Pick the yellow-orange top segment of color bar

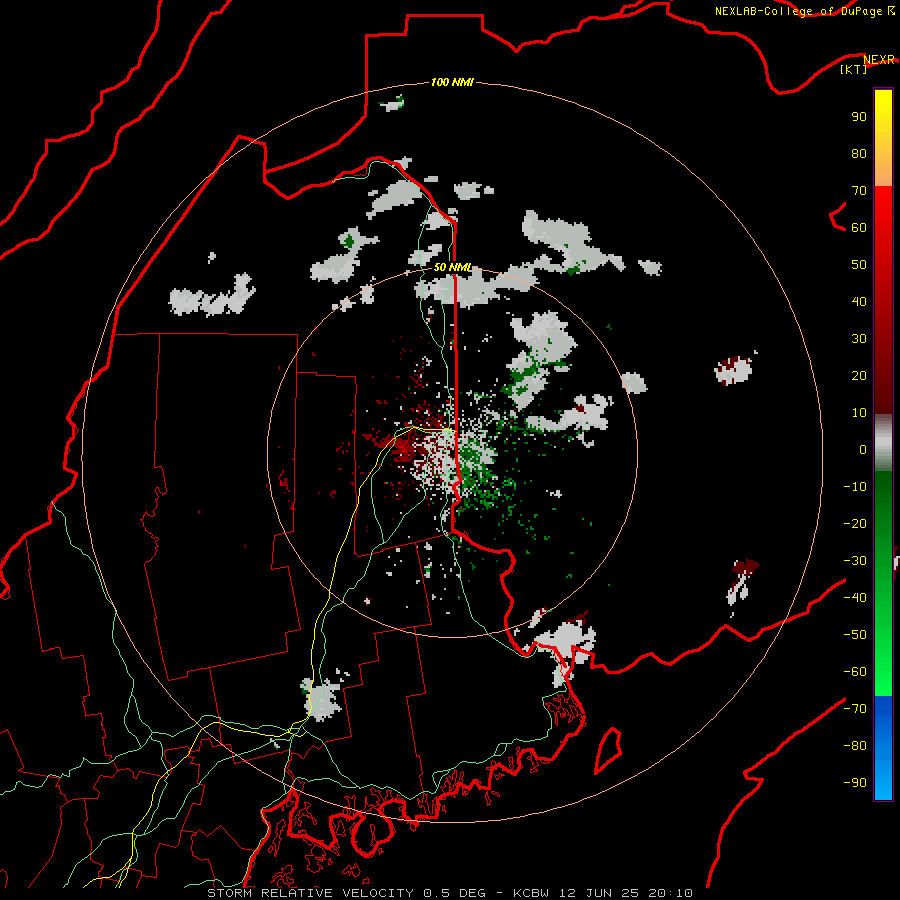click(883, 138)
